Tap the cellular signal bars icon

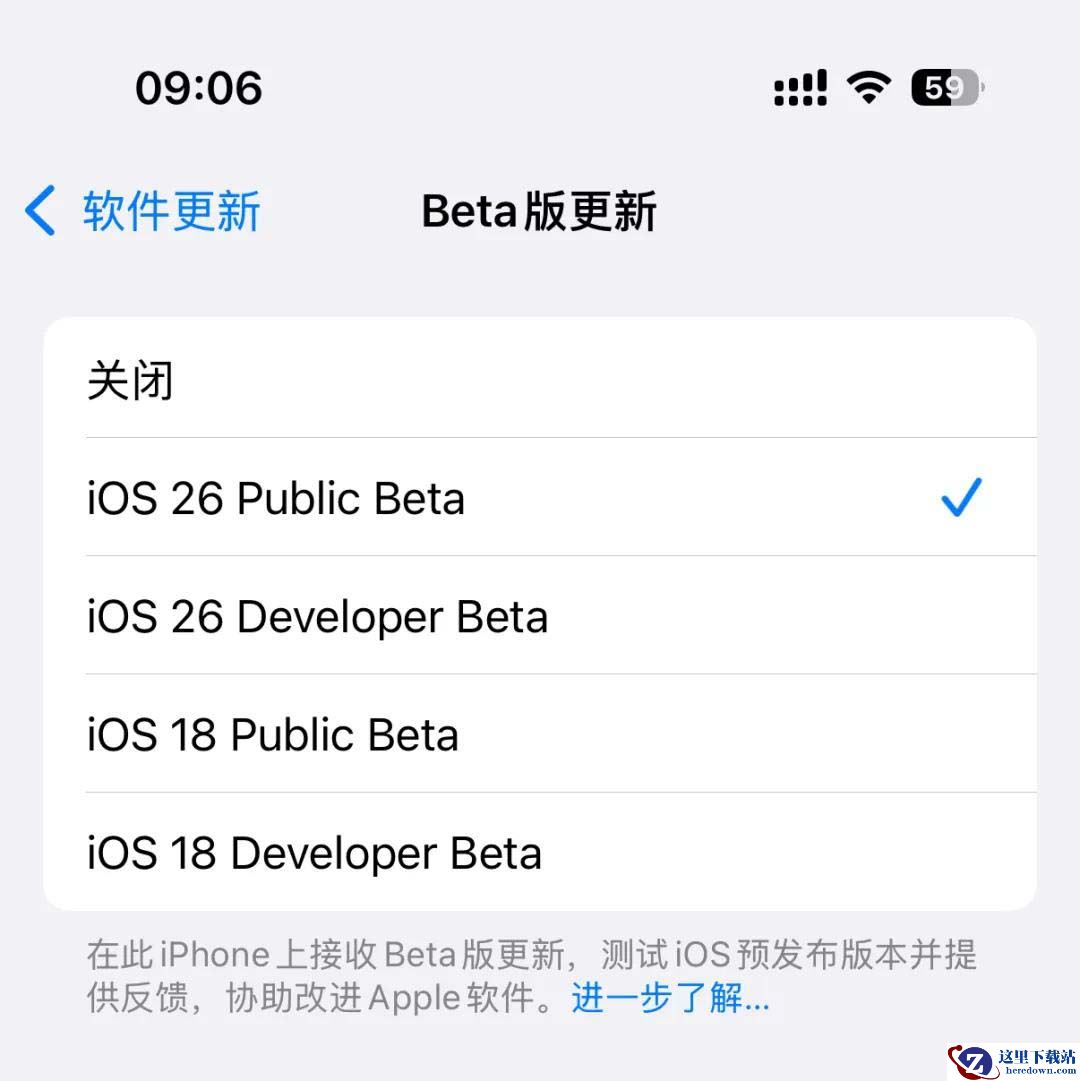(x=800, y=88)
